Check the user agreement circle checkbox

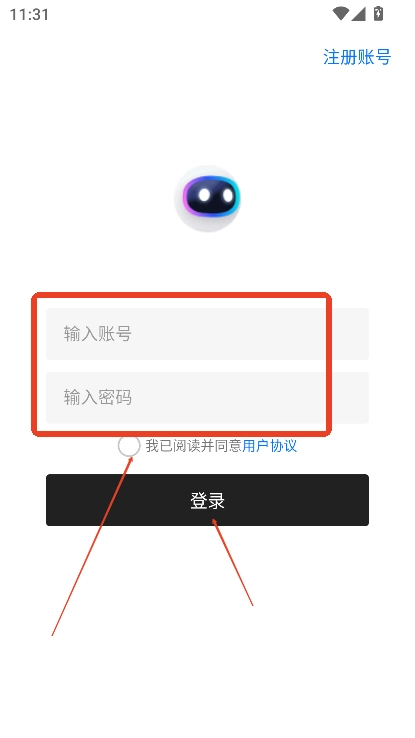click(129, 446)
